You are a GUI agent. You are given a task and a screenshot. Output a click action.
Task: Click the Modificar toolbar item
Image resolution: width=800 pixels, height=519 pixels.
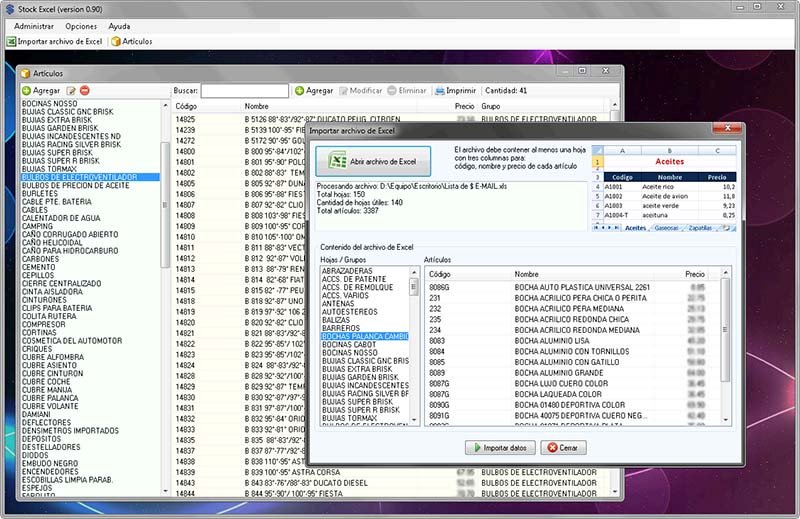point(360,90)
